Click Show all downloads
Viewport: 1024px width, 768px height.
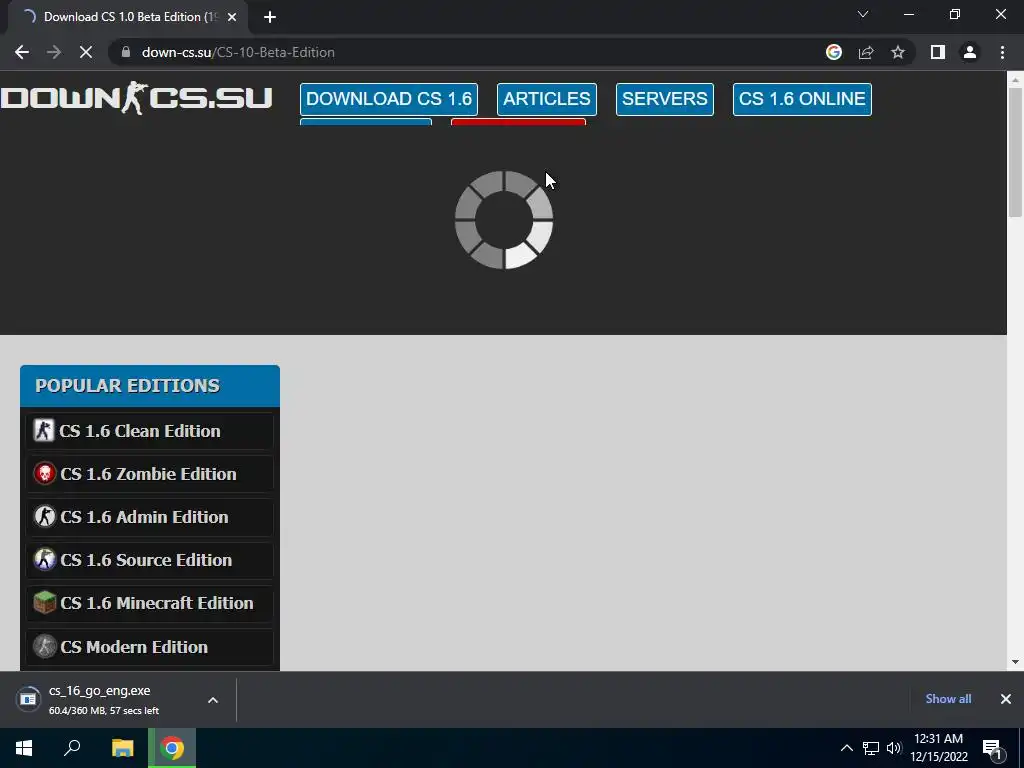click(948, 699)
